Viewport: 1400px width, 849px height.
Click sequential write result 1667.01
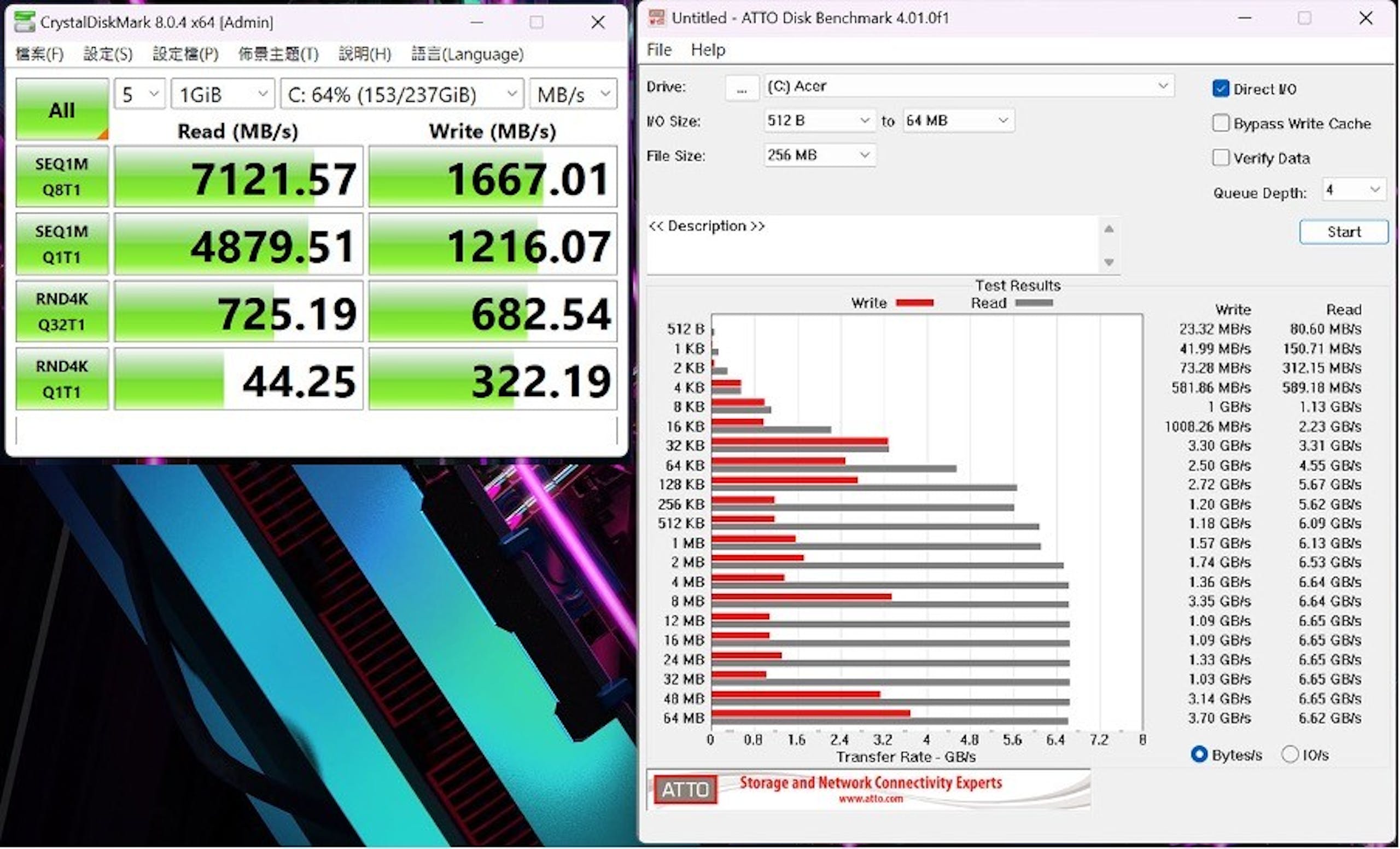point(493,177)
